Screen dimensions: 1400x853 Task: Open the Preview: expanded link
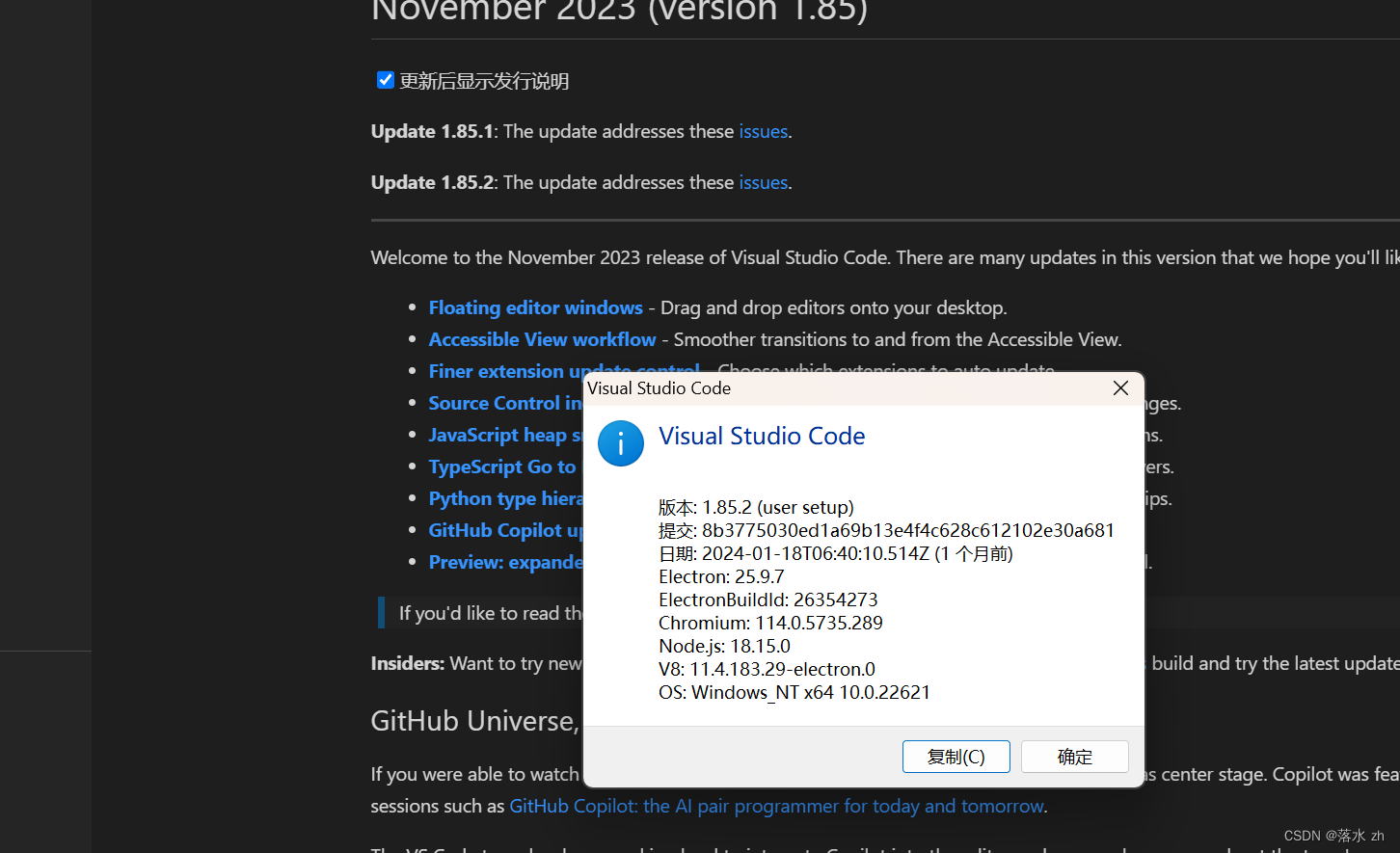pos(506,562)
